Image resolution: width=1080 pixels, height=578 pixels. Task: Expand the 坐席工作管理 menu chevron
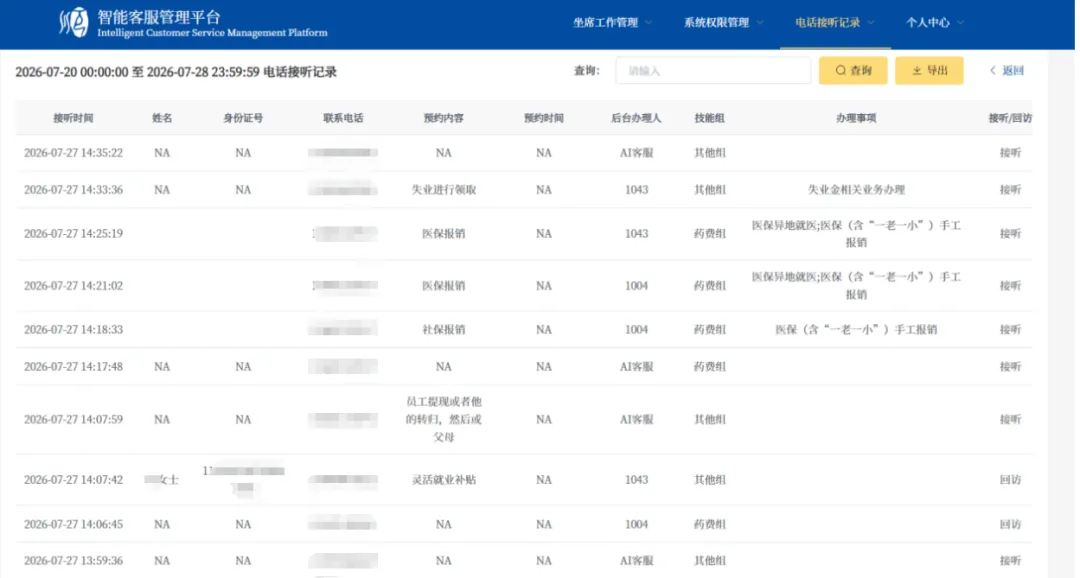pyautogui.click(x=649, y=23)
